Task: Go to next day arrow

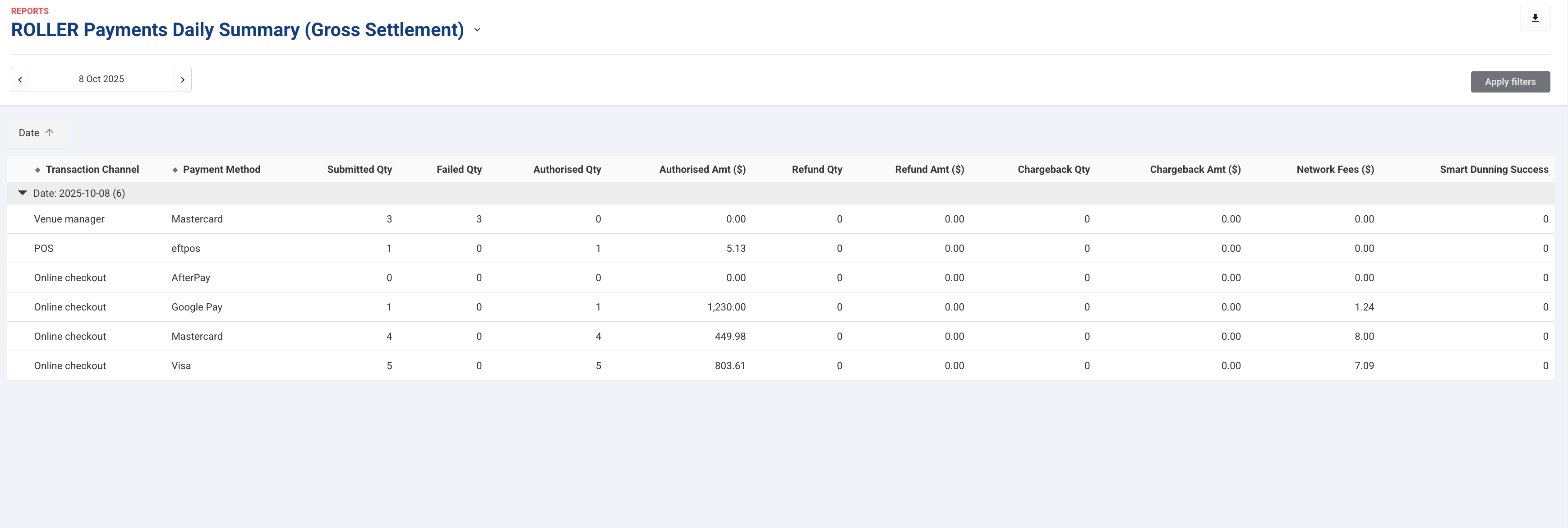Action: 182,80
